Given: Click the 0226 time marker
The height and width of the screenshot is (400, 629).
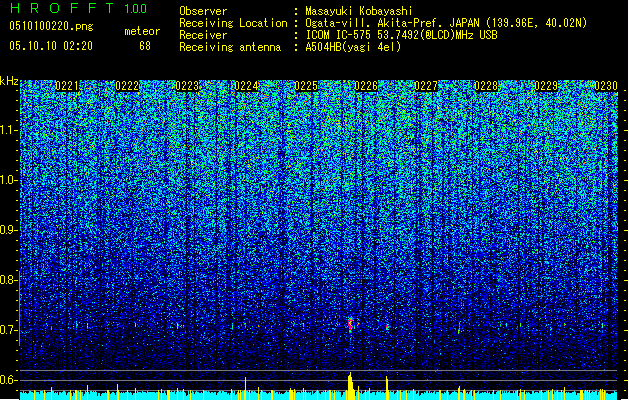Looking at the screenshot, I should [366, 86].
